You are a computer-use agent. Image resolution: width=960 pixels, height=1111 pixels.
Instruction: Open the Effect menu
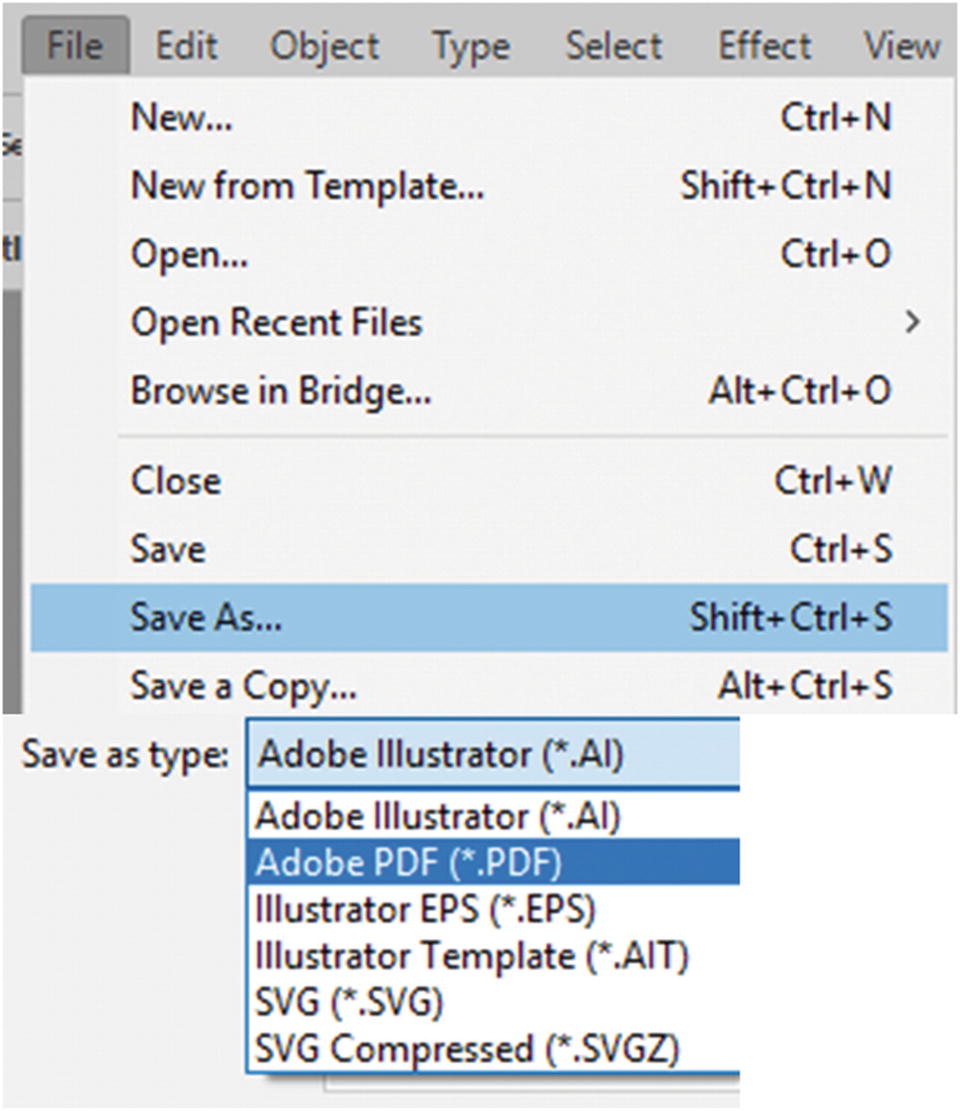(763, 46)
